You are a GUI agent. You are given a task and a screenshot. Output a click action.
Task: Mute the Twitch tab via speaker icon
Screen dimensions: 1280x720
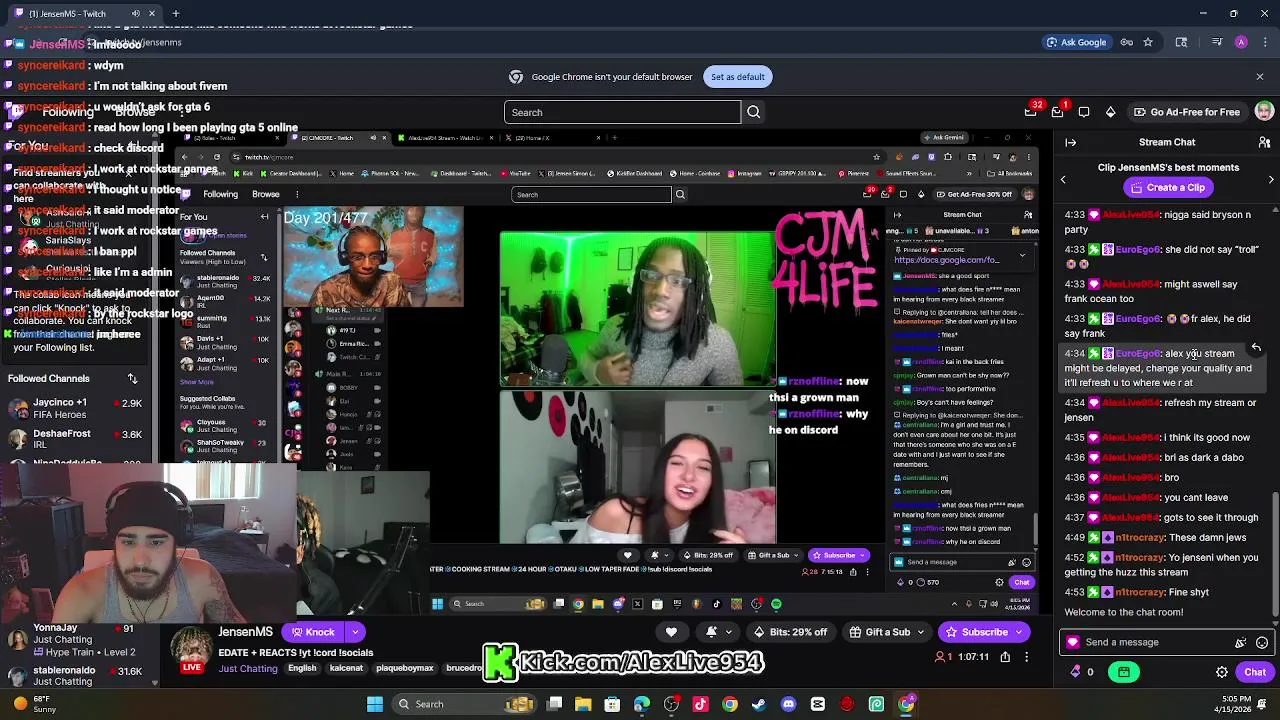point(136,14)
